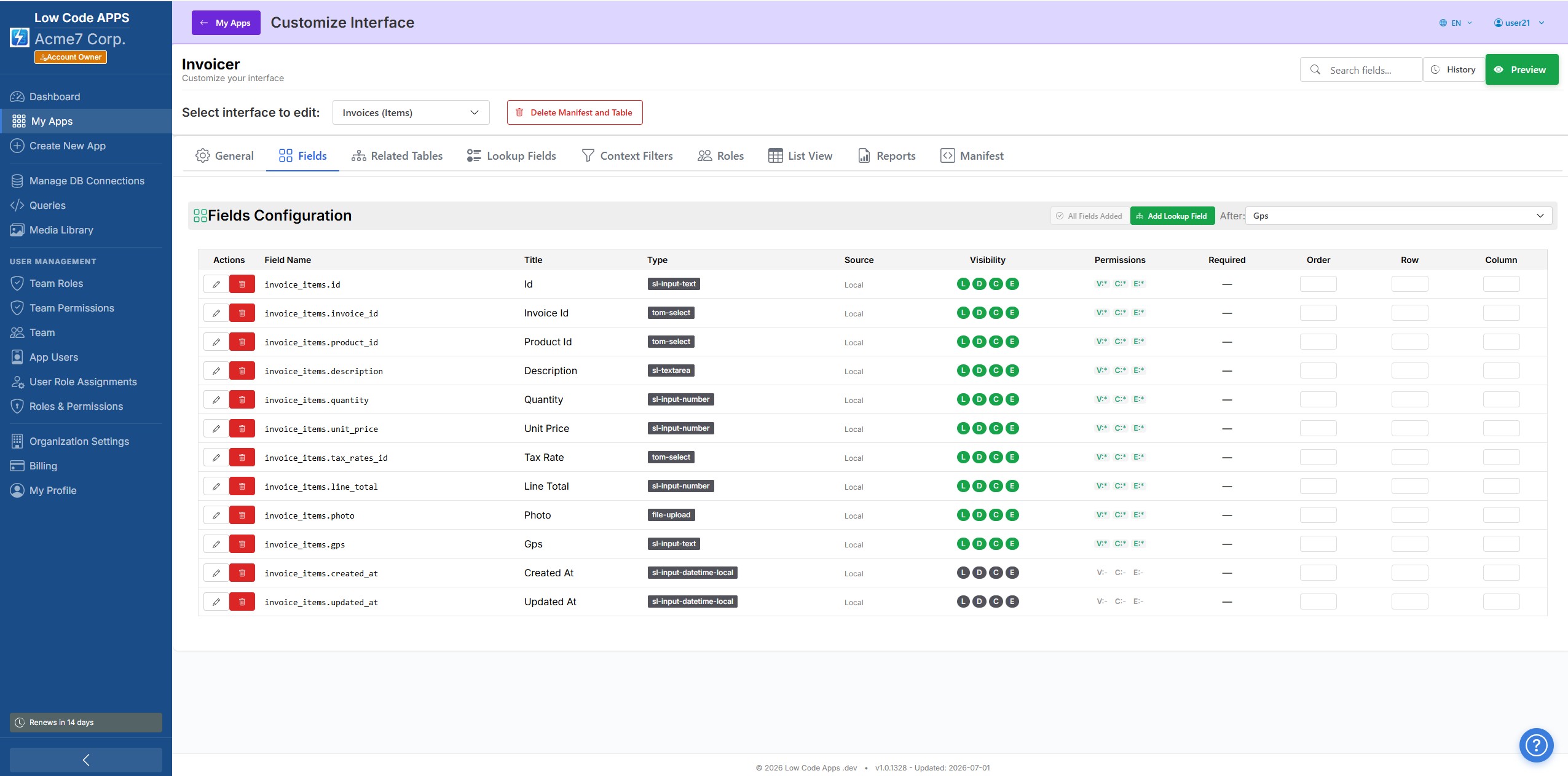Toggle E visibility for invoice_items.gps
The height and width of the screenshot is (776, 1568).
1012,544
